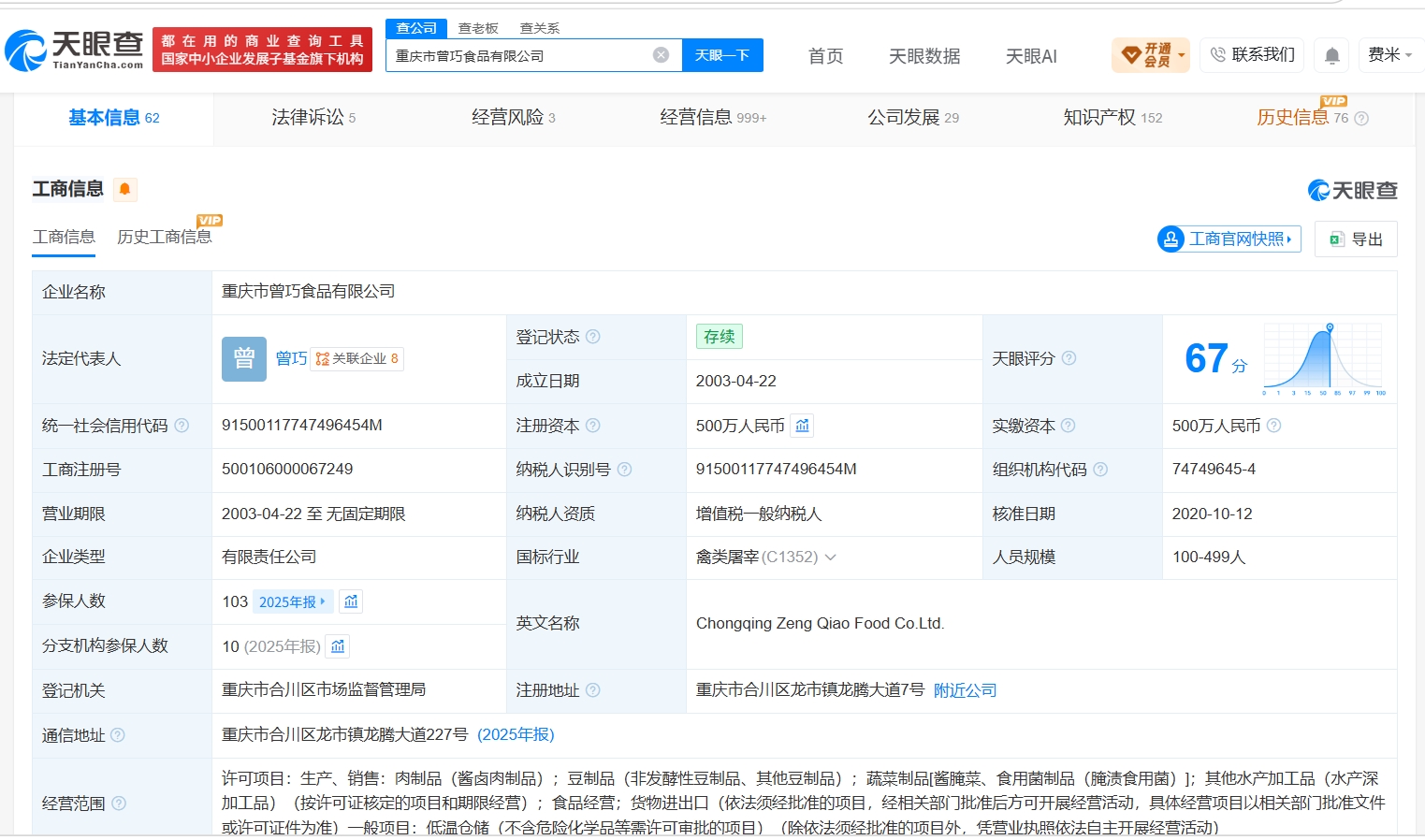Clear the search box with X icon
Screen dimensions: 1425x840
(x=661, y=55)
